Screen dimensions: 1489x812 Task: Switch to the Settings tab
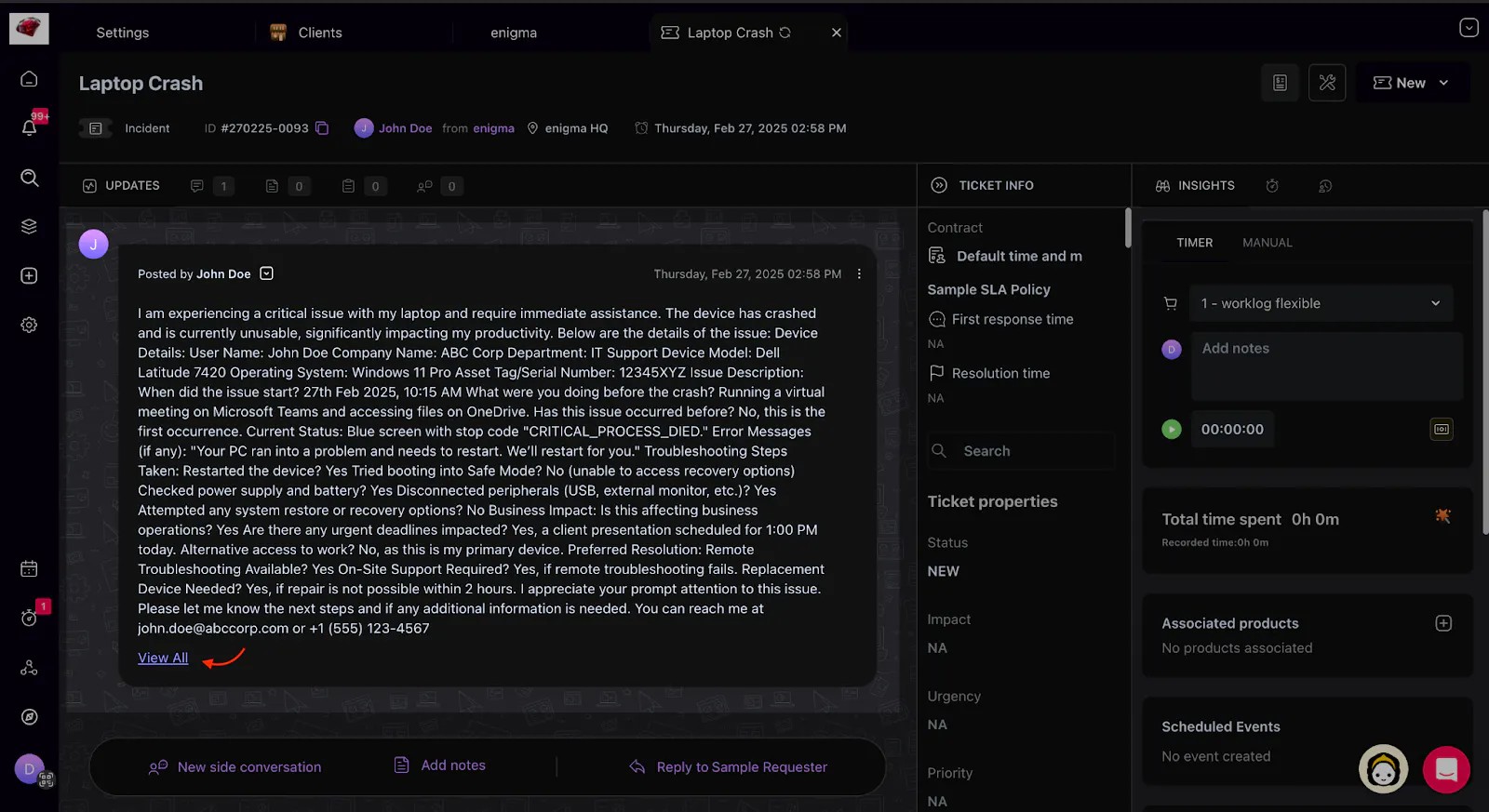point(123,33)
